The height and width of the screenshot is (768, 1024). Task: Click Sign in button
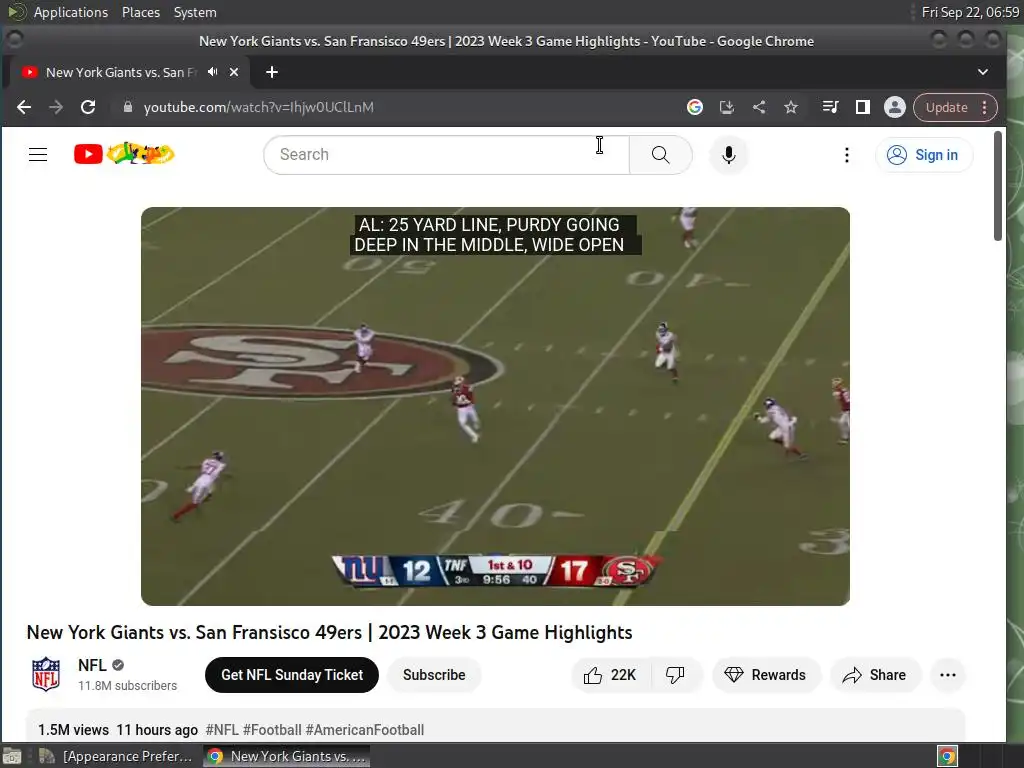click(923, 155)
